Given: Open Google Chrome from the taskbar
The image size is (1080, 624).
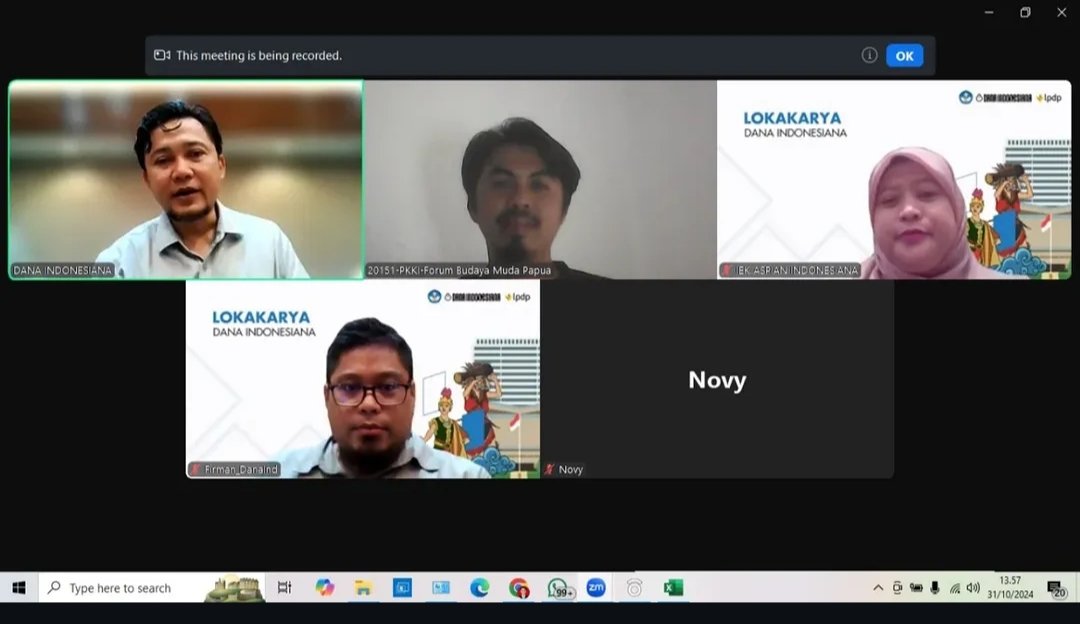Looking at the screenshot, I should tap(518, 588).
